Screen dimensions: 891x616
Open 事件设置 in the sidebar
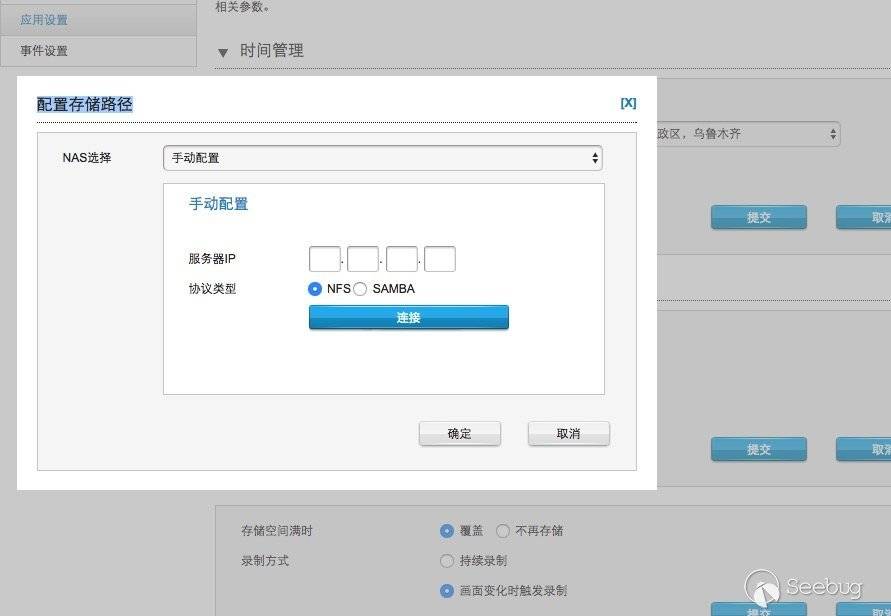tap(99, 51)
